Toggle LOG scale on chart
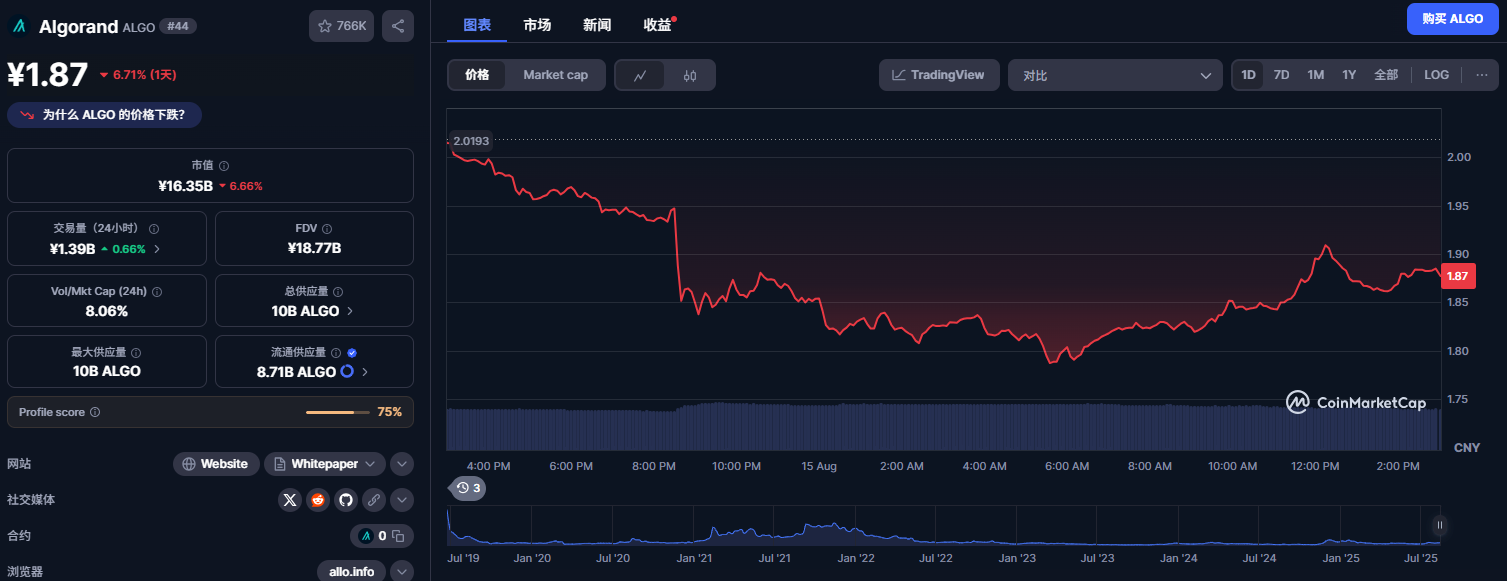1507x581 pixels. pyautogui.click(x=1436, y=75)
